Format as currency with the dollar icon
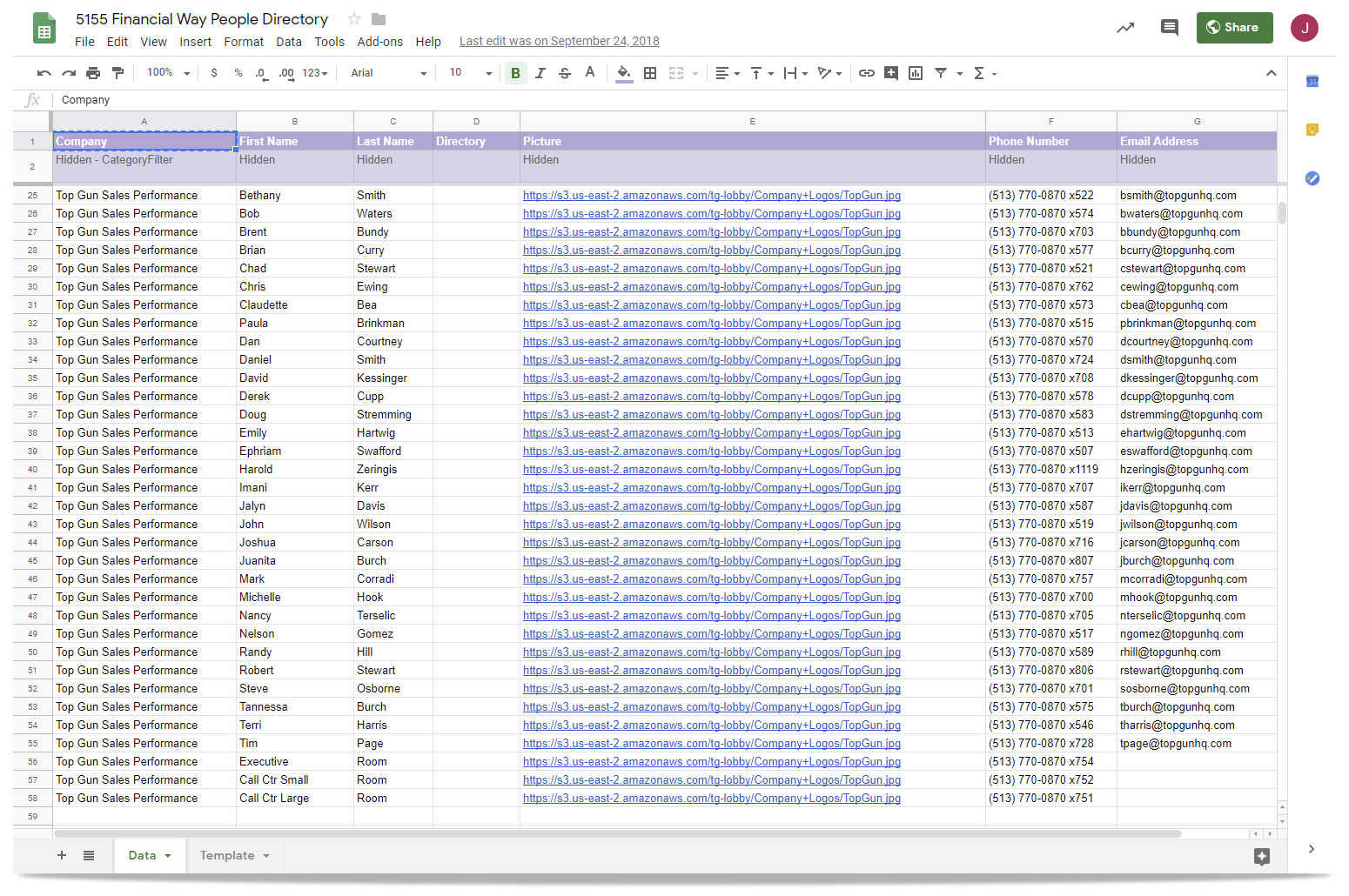 [214, 74]
